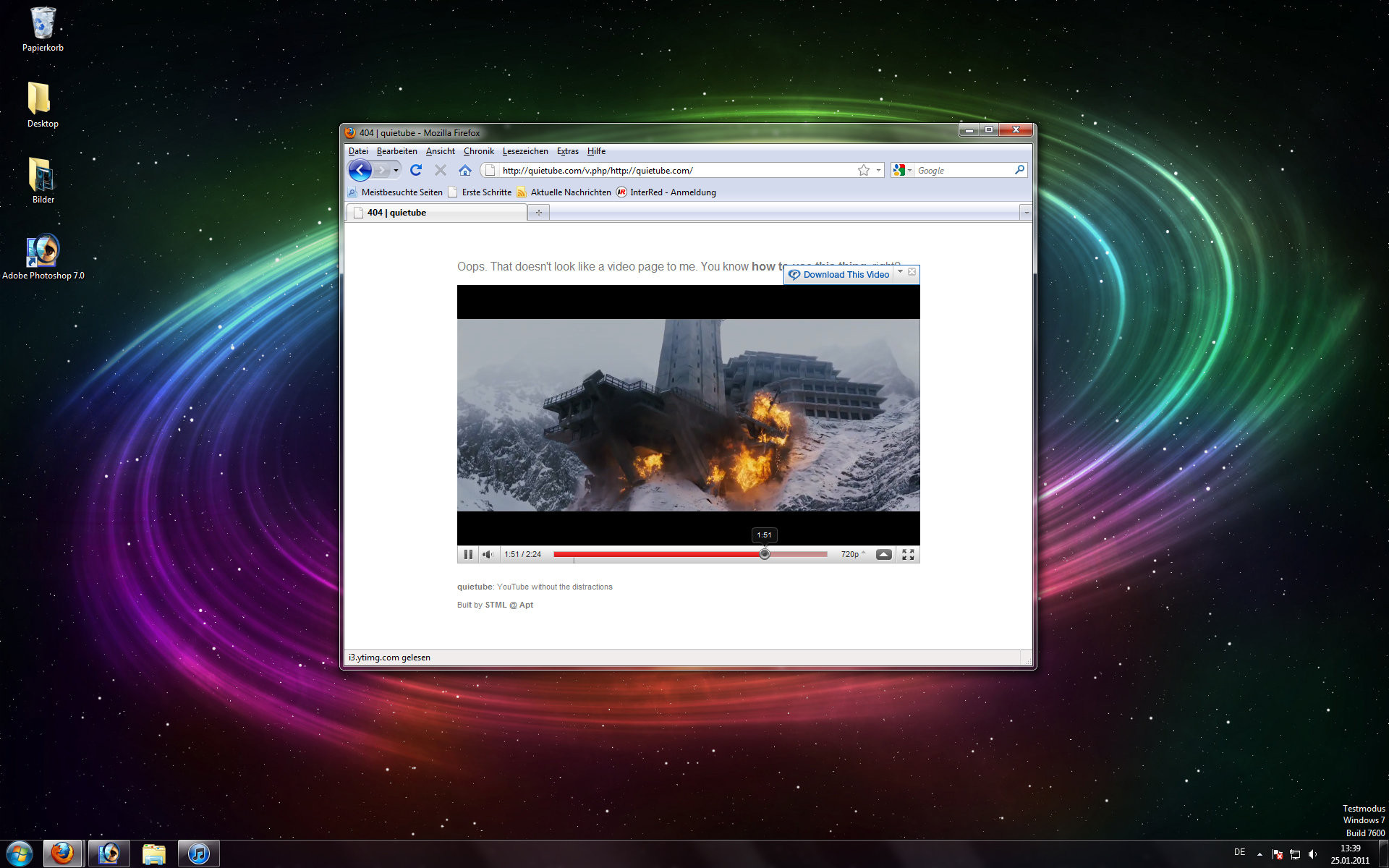Open Meistbesuchte Seiten bookmark

click(x=395, y=192)
